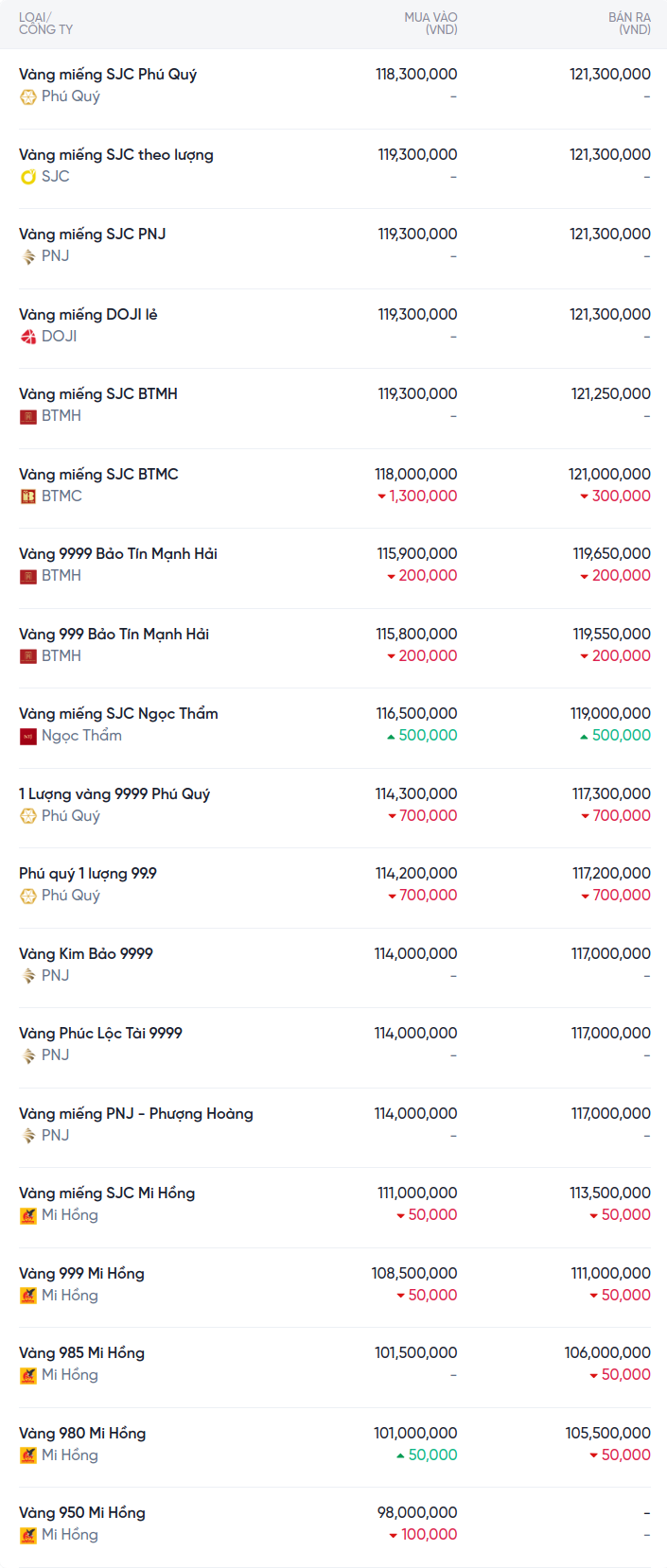Select the MUA VÀO column header
This screenshot has width=667, height=1568.
pyautogui.click(x=430, y=24)
